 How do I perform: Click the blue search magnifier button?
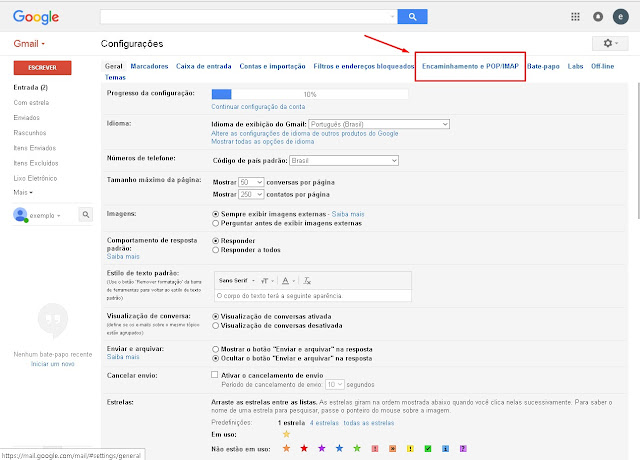(412, 17)
